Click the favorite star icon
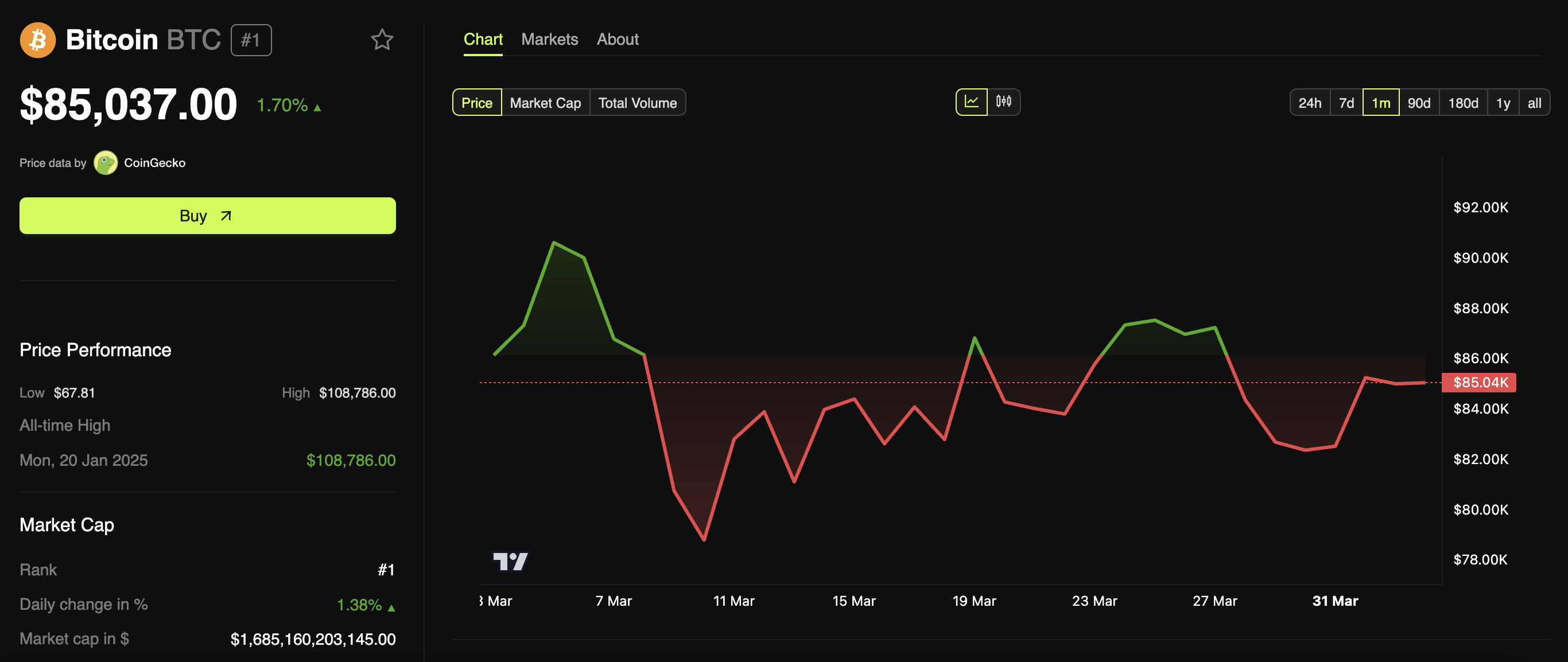The height and width of the screenshot is (662, 1568). [382, 40]
